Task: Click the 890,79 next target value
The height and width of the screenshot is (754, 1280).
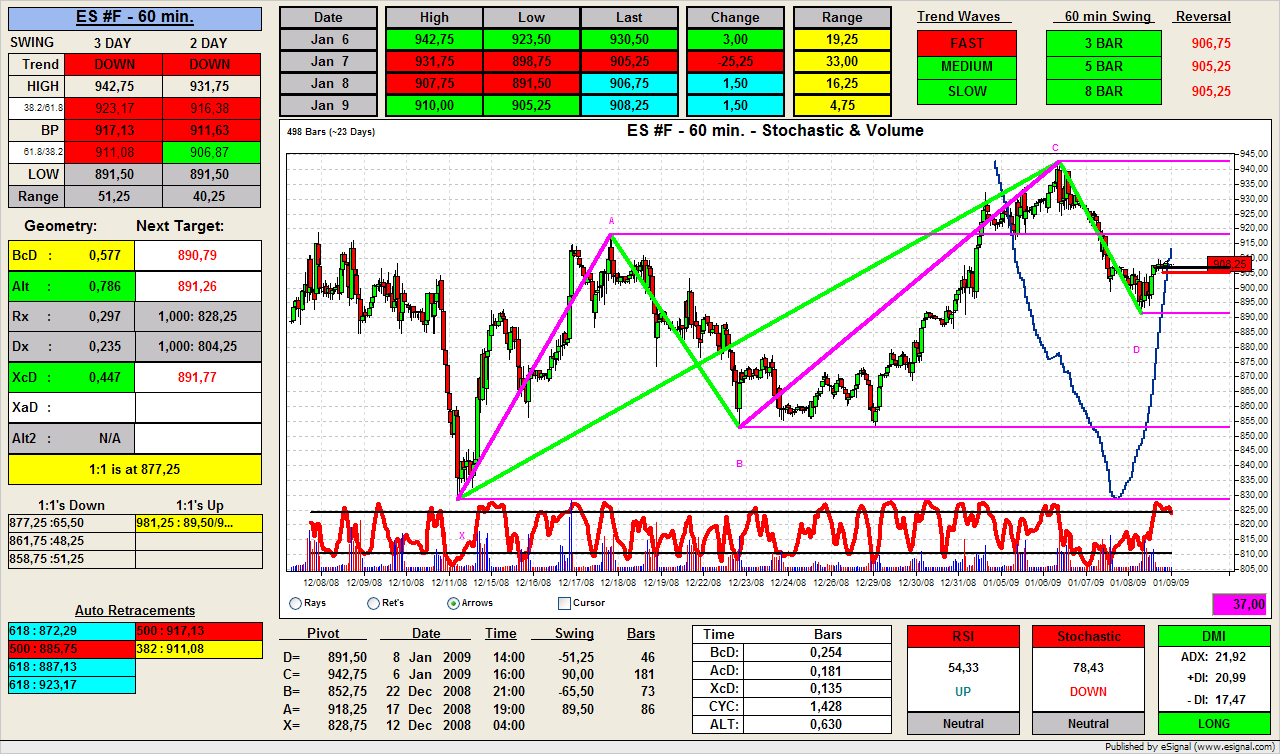Action: (x=198, y=255)
